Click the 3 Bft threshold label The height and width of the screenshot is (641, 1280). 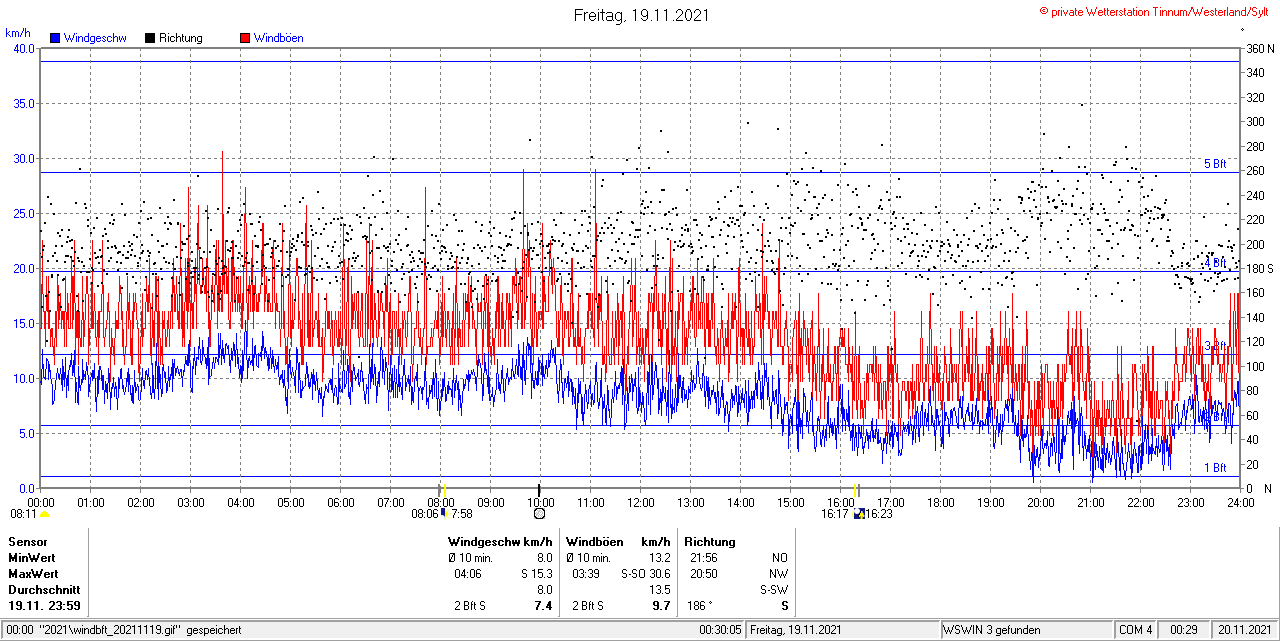click(x=1215, y=346)
